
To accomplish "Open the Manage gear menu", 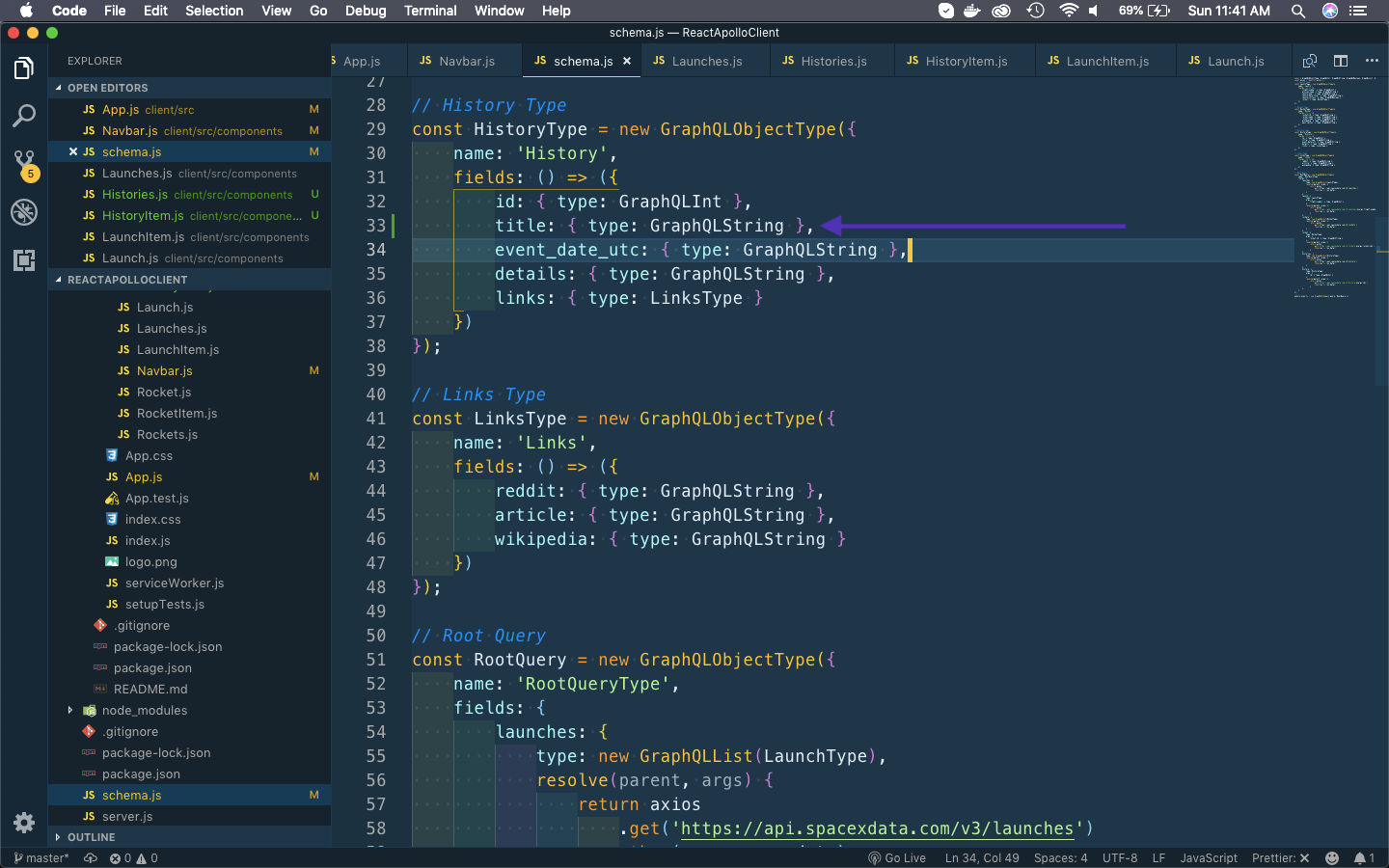I will pyautogui.click(x=24, y=823).
